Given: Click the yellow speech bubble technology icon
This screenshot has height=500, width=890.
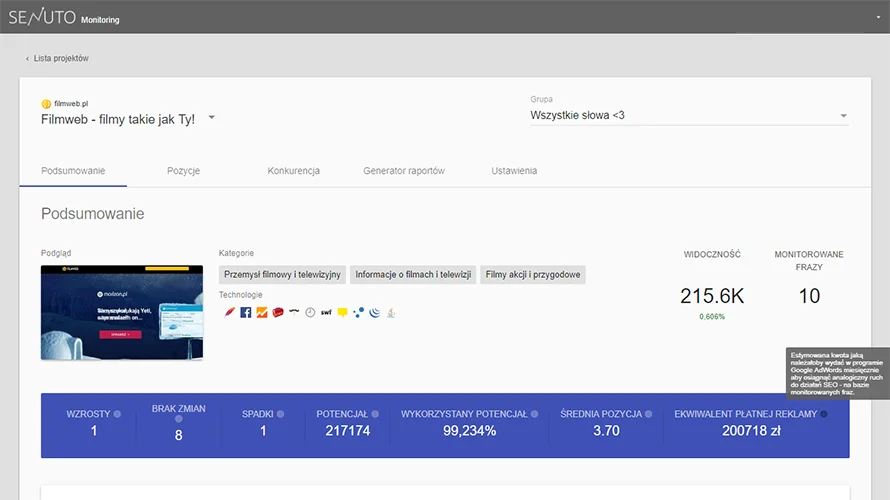Looking at the screenshot, I should (342, 312).
